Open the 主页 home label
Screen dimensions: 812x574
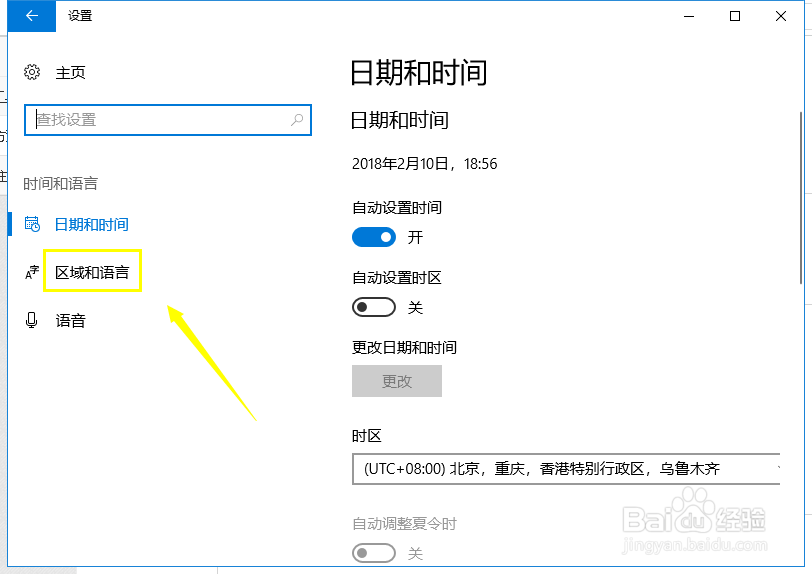click(70, 73)
